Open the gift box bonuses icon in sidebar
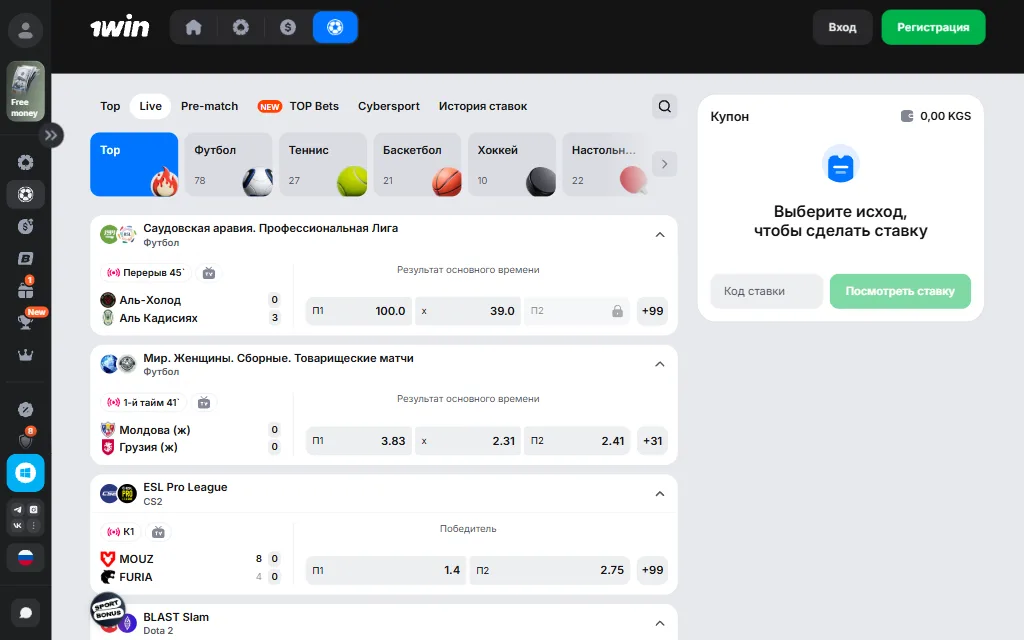 (x=25, y=289)
